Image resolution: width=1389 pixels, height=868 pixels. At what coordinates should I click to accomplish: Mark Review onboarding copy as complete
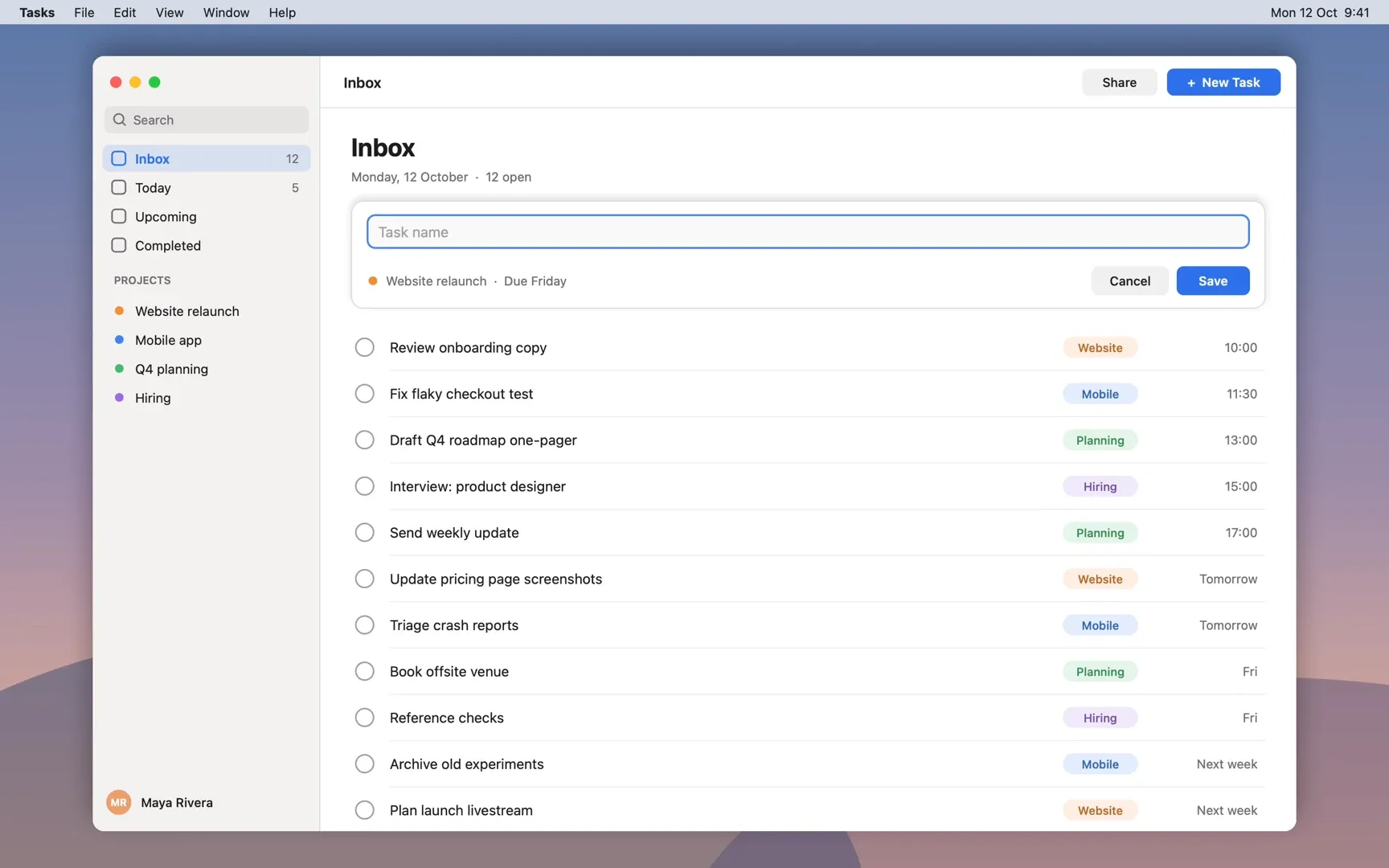(365, 347)
